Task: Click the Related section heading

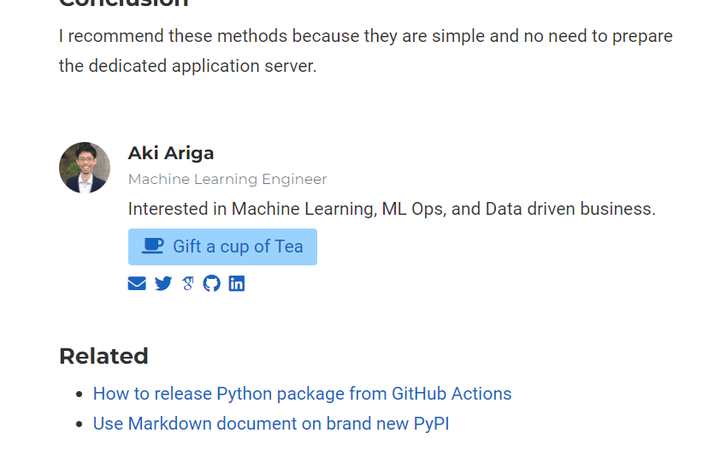Action: coord(103,356)
